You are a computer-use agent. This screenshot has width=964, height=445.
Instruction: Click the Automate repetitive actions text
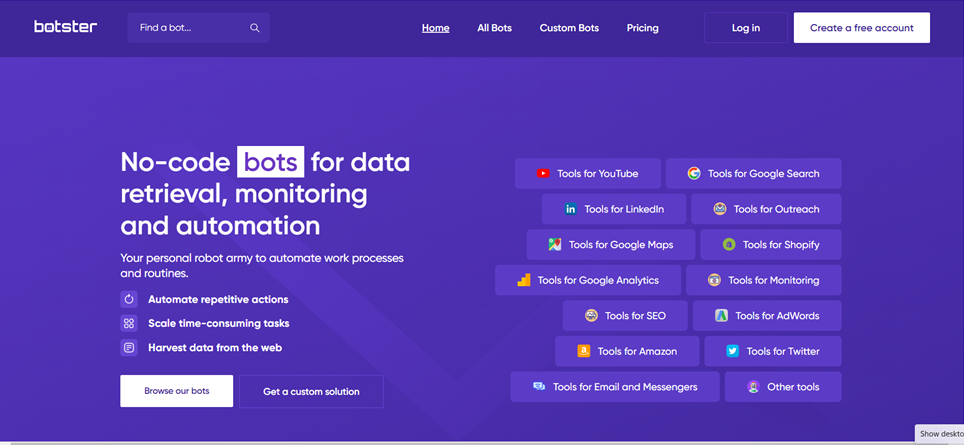point(218,300)
